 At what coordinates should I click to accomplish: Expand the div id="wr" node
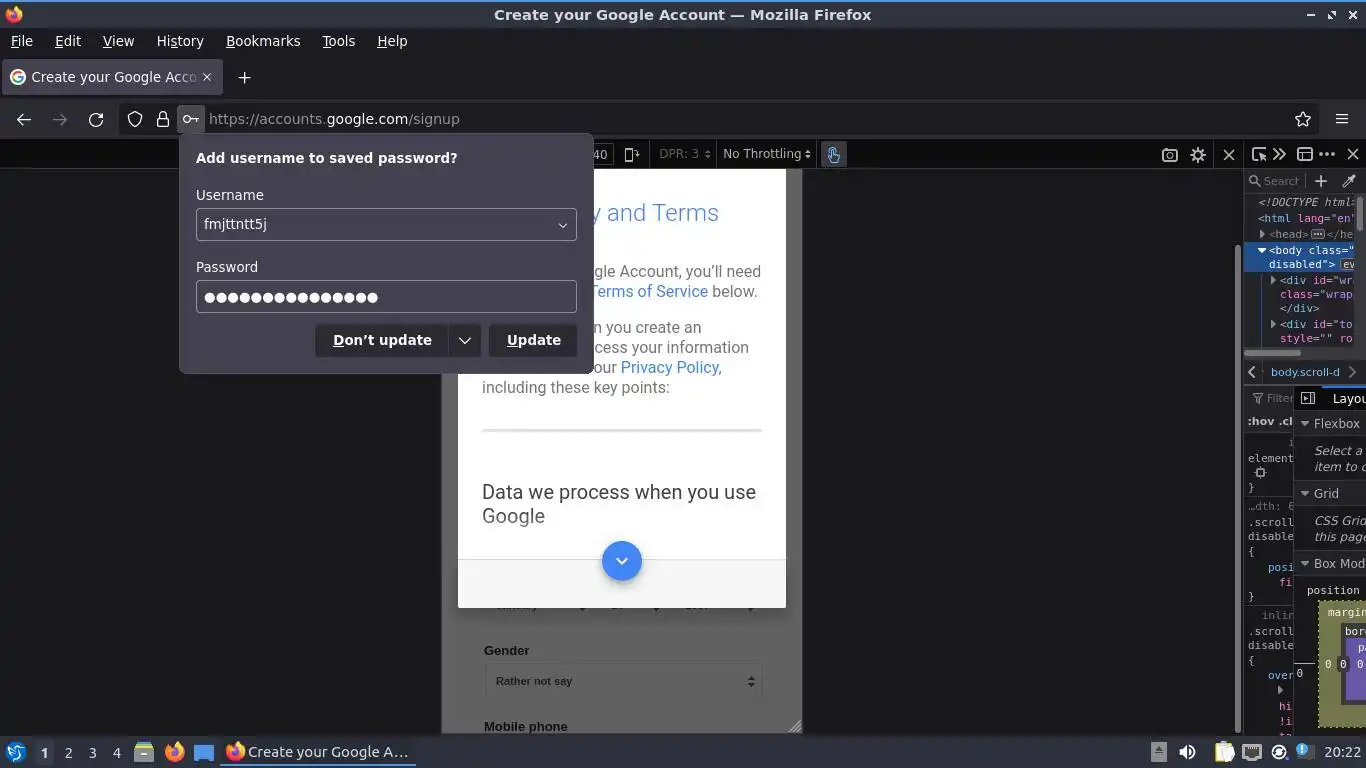tap(1273, 280)
